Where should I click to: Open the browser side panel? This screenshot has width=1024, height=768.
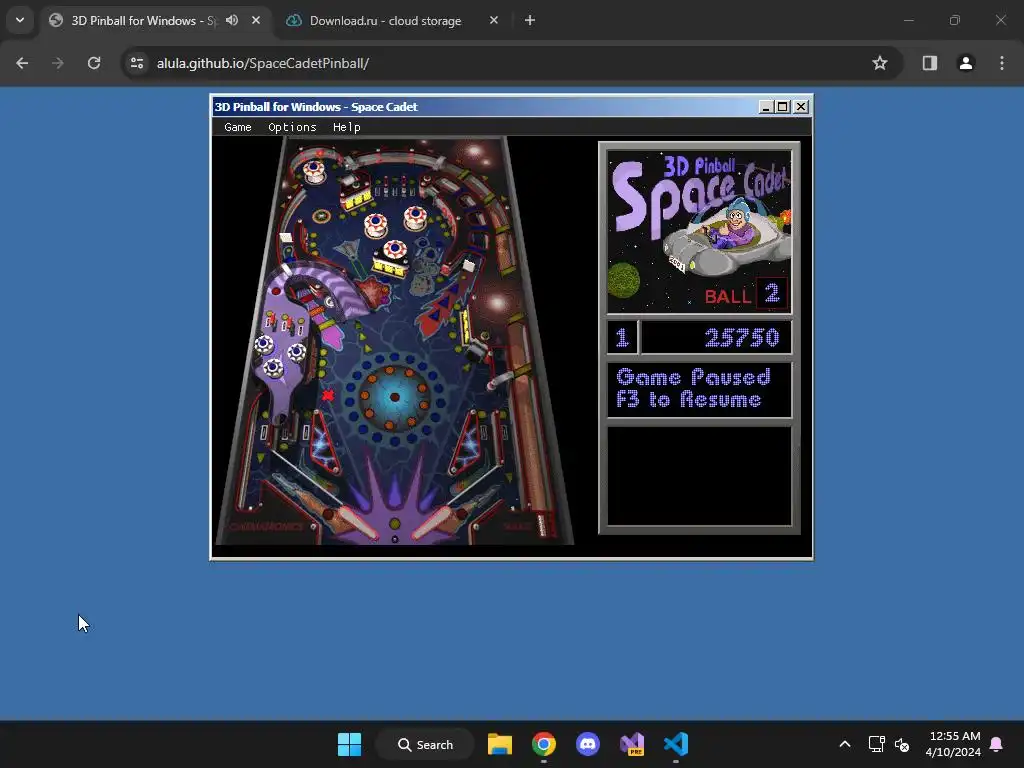coord(930,63)
